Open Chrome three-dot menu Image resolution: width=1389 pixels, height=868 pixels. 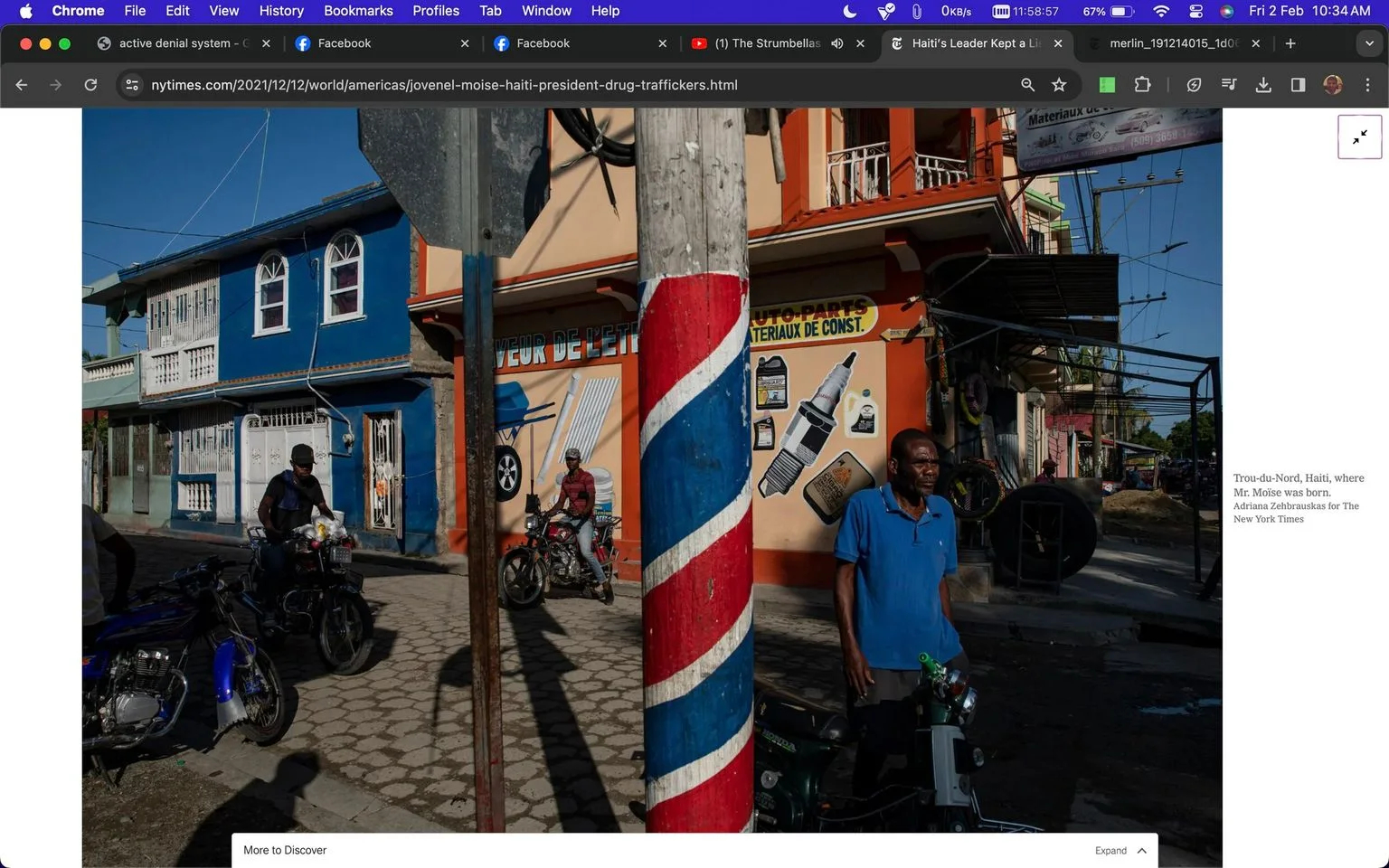pos(1367,85)
